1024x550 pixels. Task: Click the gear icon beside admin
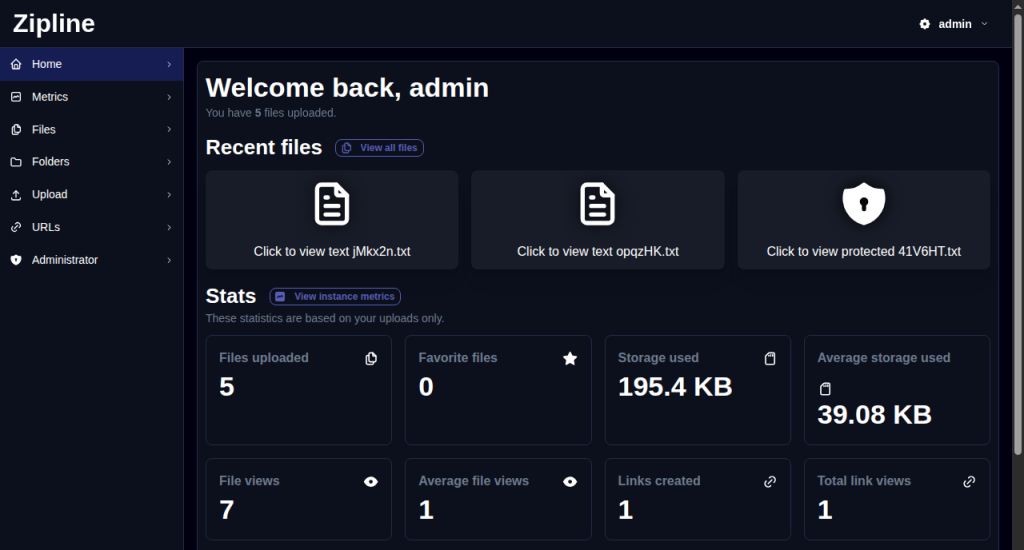tap(925, 24)
